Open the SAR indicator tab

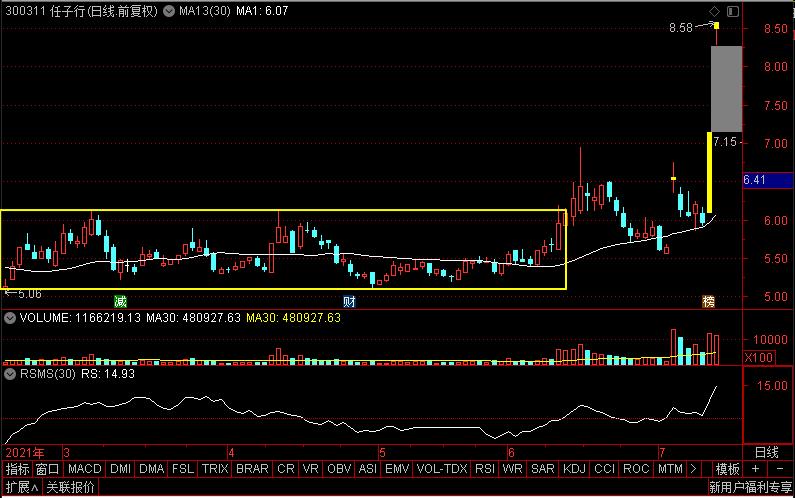543,469
